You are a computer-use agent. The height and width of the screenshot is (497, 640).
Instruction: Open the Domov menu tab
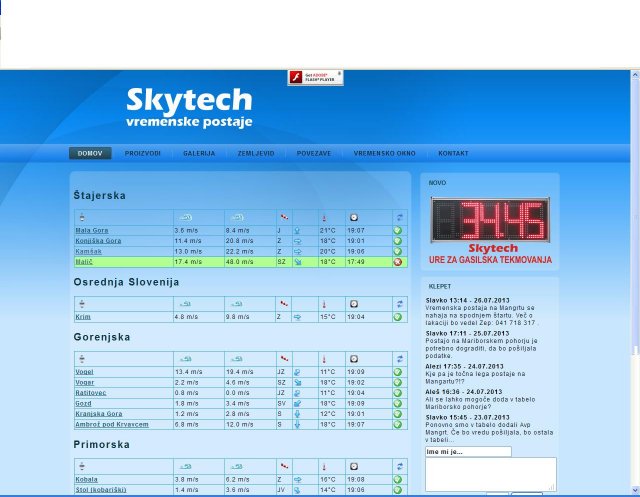point(90,153)
